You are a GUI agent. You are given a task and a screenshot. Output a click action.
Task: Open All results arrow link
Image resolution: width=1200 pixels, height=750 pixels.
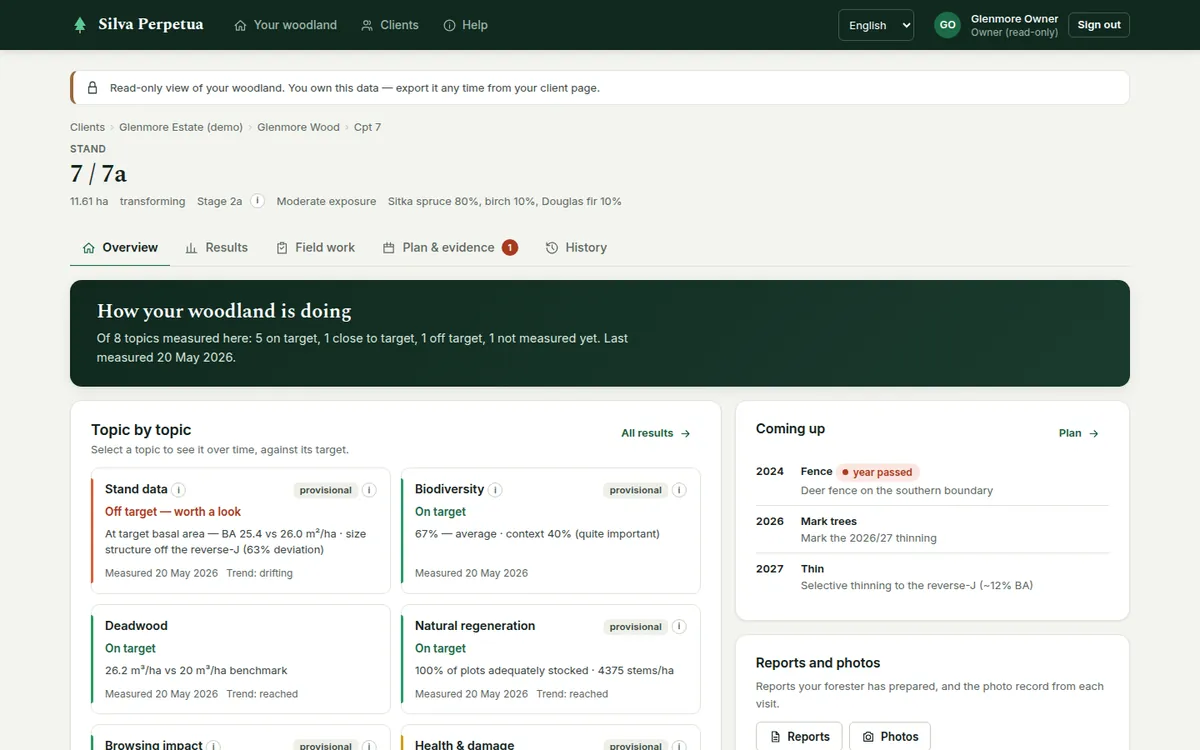pos(656,433)
